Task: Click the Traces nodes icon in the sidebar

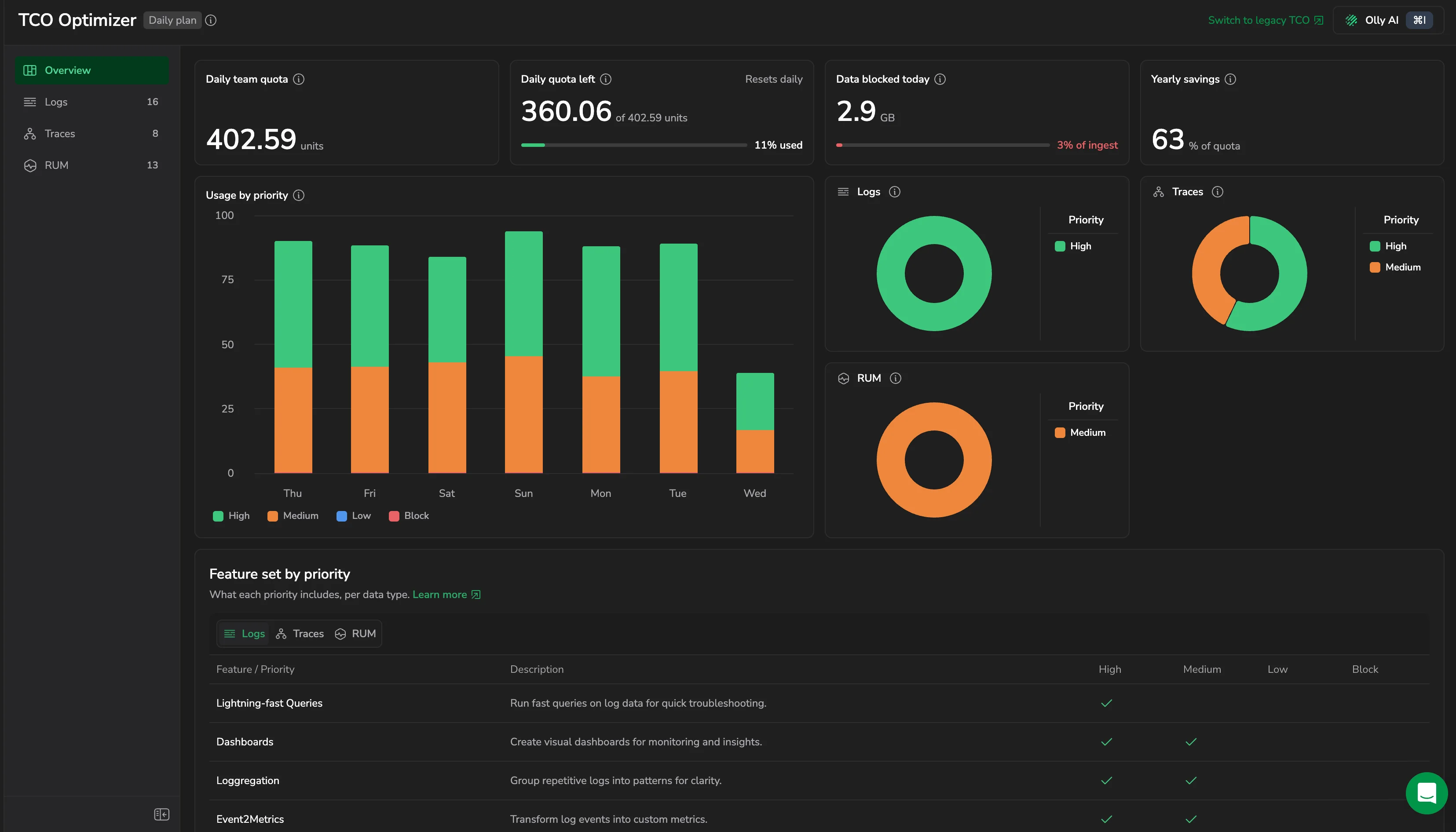Action: pyautogui.click(x=30, y=133)
